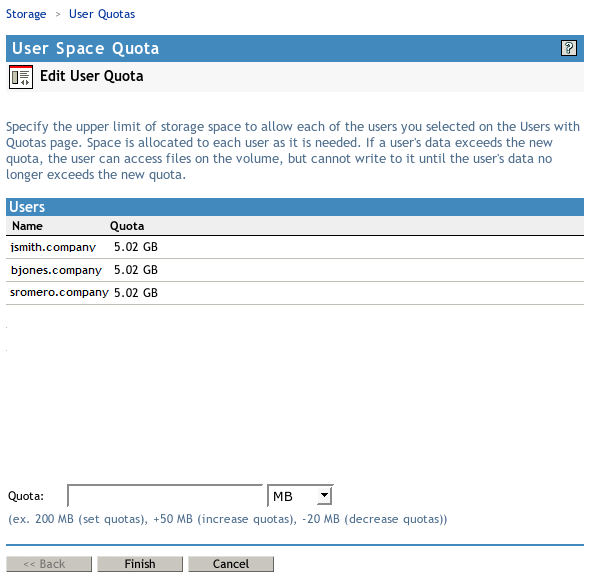This screenshot has height=577, width=589.
Task: Click the User Space Quota title
Action: (x=85, y=48)
